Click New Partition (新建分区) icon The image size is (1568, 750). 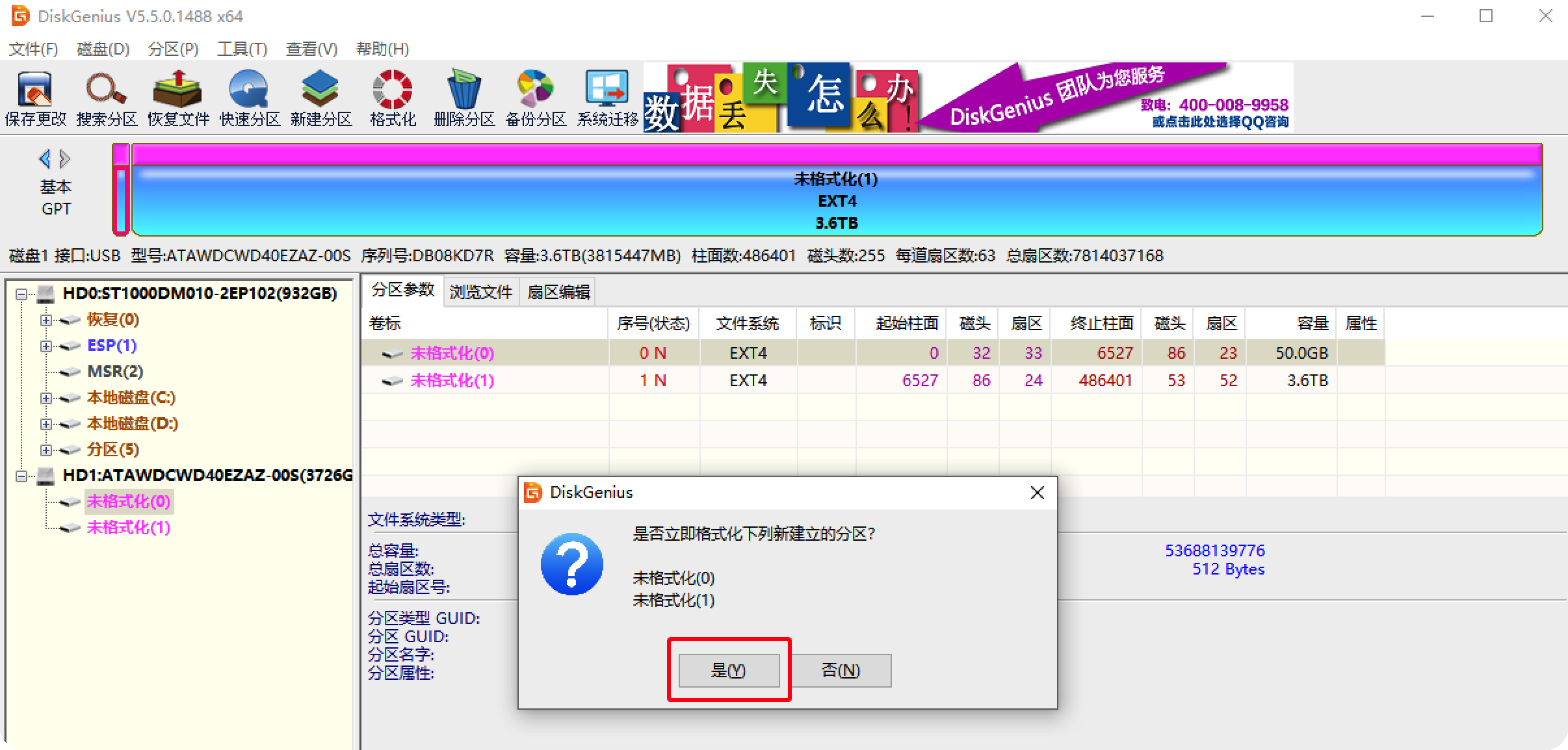(321, 97)
